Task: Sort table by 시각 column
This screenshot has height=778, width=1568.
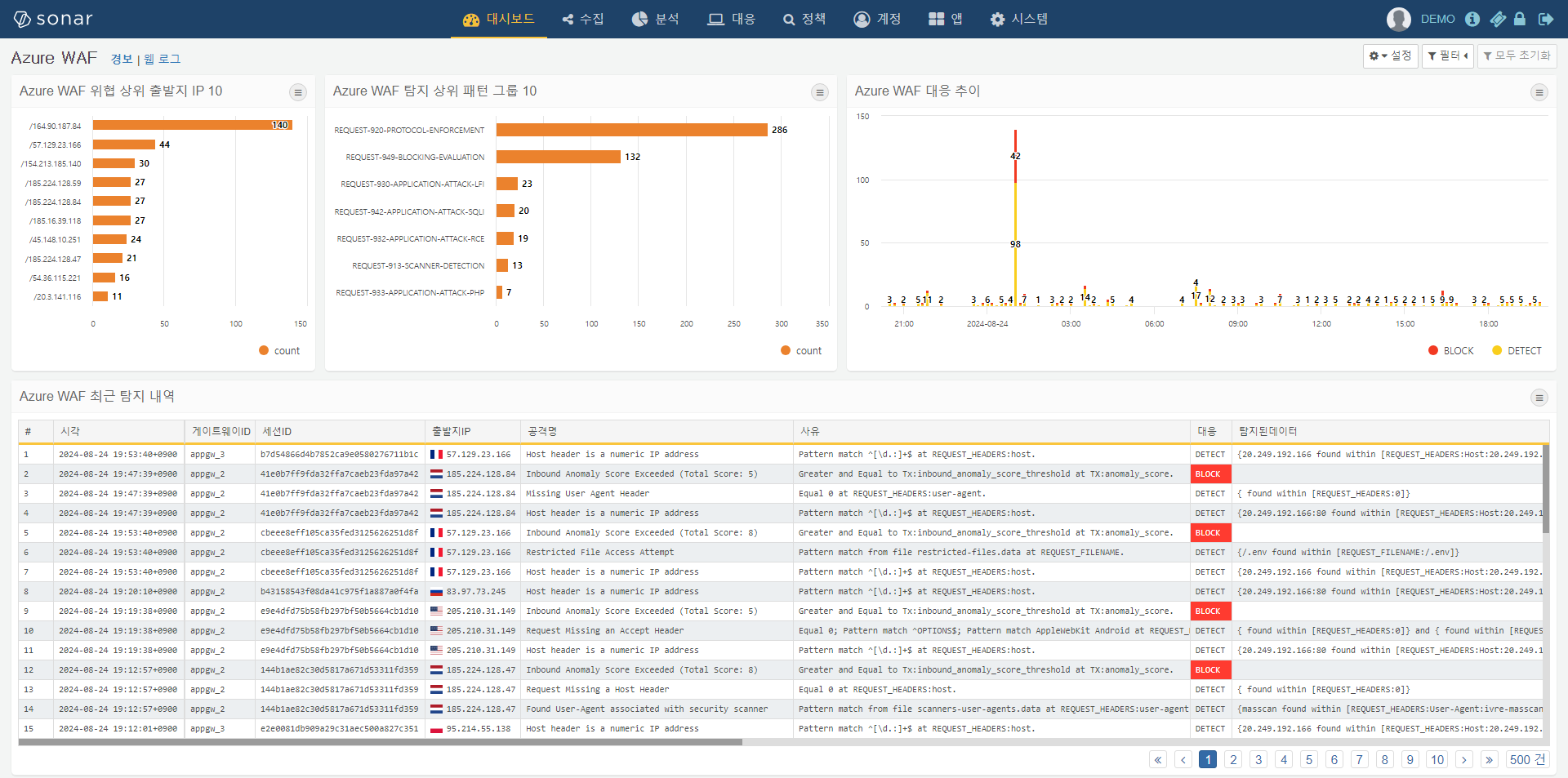Action: tap(119, 431)
